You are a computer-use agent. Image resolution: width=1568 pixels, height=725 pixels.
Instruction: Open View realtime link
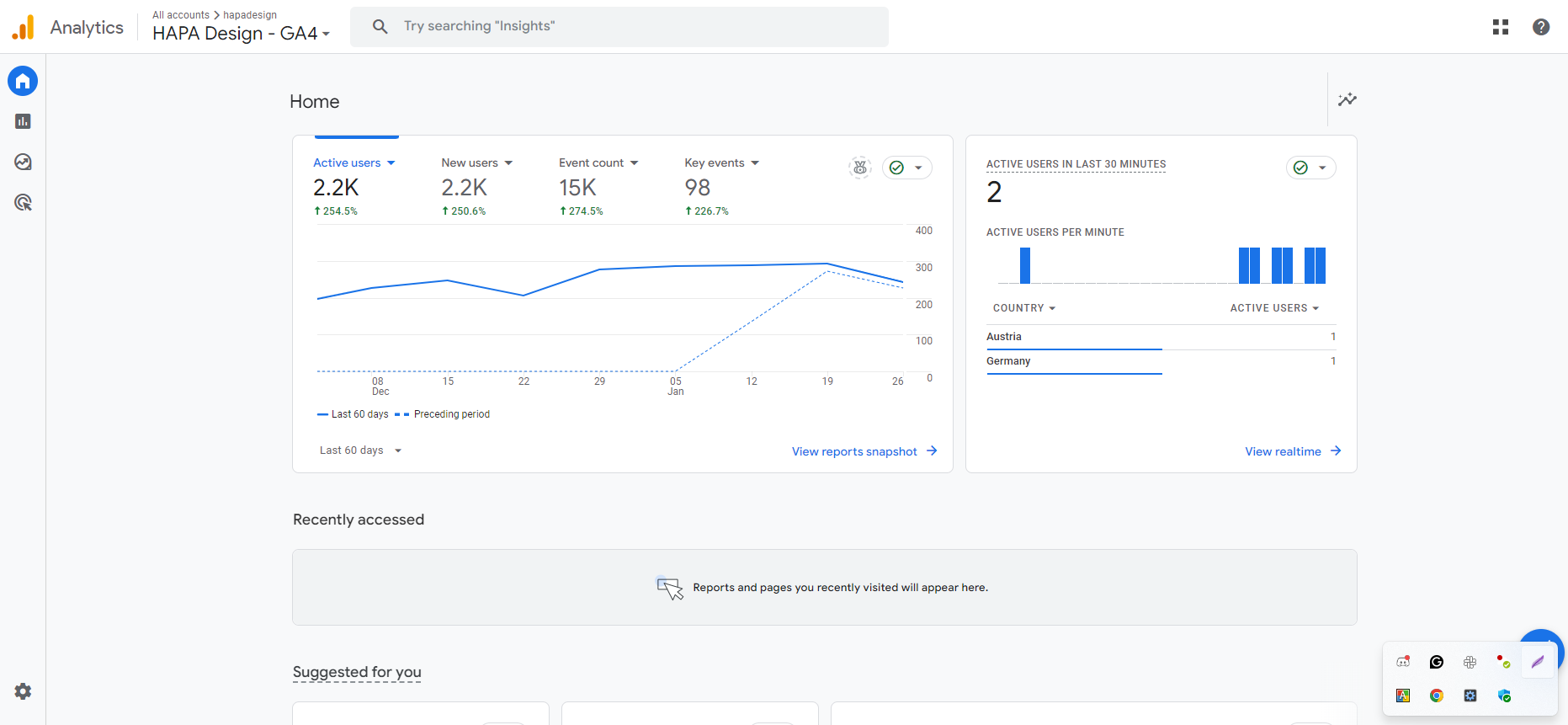[x=1283, y=451]
